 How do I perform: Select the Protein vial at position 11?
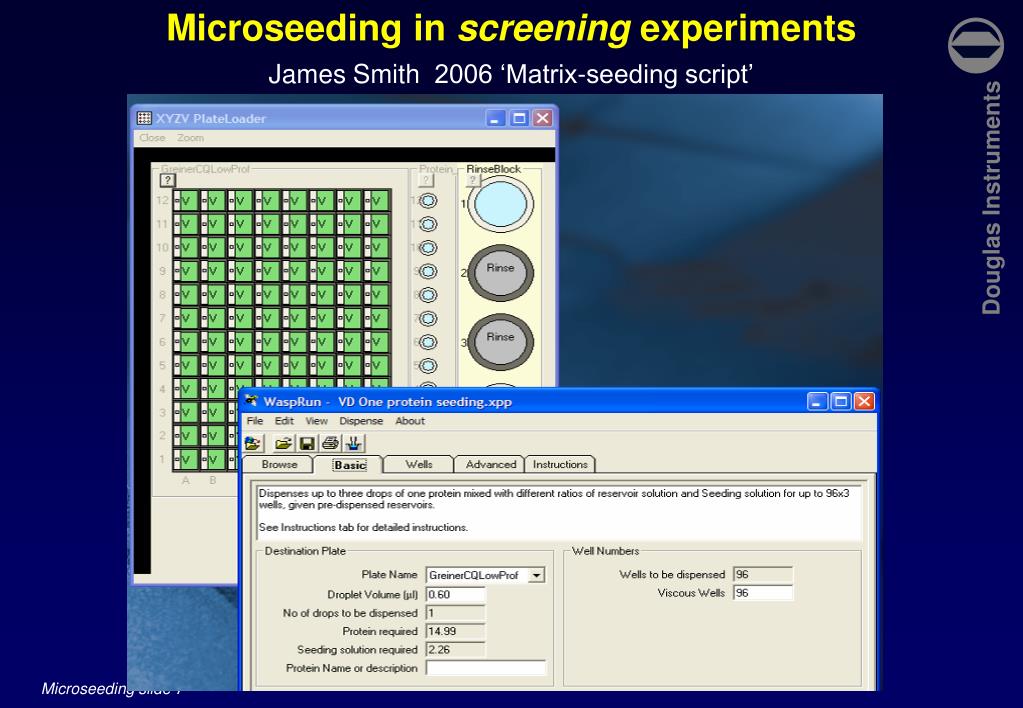point(428,224)
